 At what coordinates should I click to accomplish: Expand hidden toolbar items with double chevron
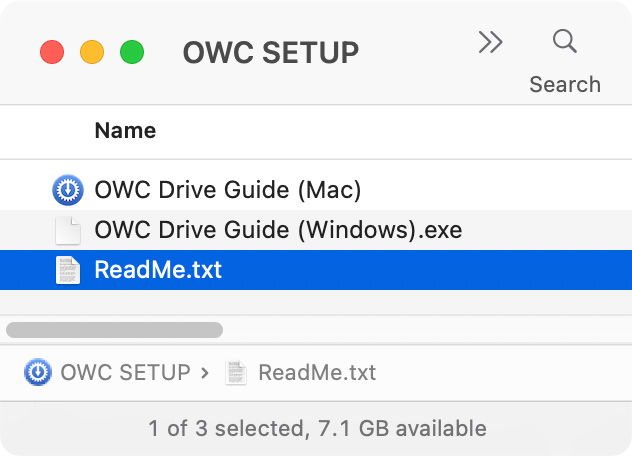pyautogui.click(x=491, y=42)
